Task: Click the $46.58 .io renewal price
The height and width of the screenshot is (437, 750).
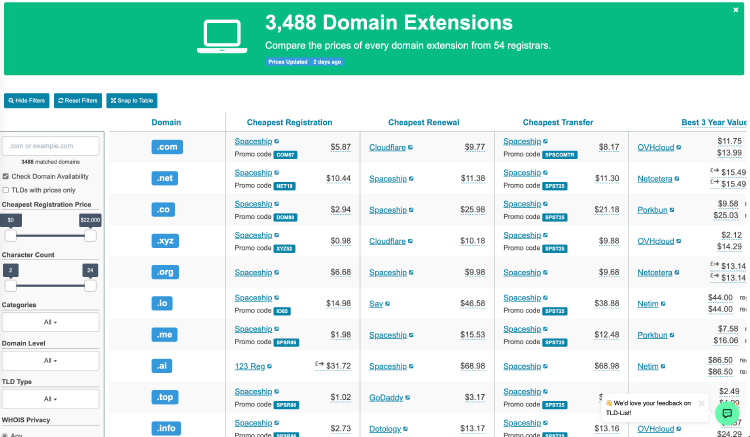Action: (x=473, y=303)
